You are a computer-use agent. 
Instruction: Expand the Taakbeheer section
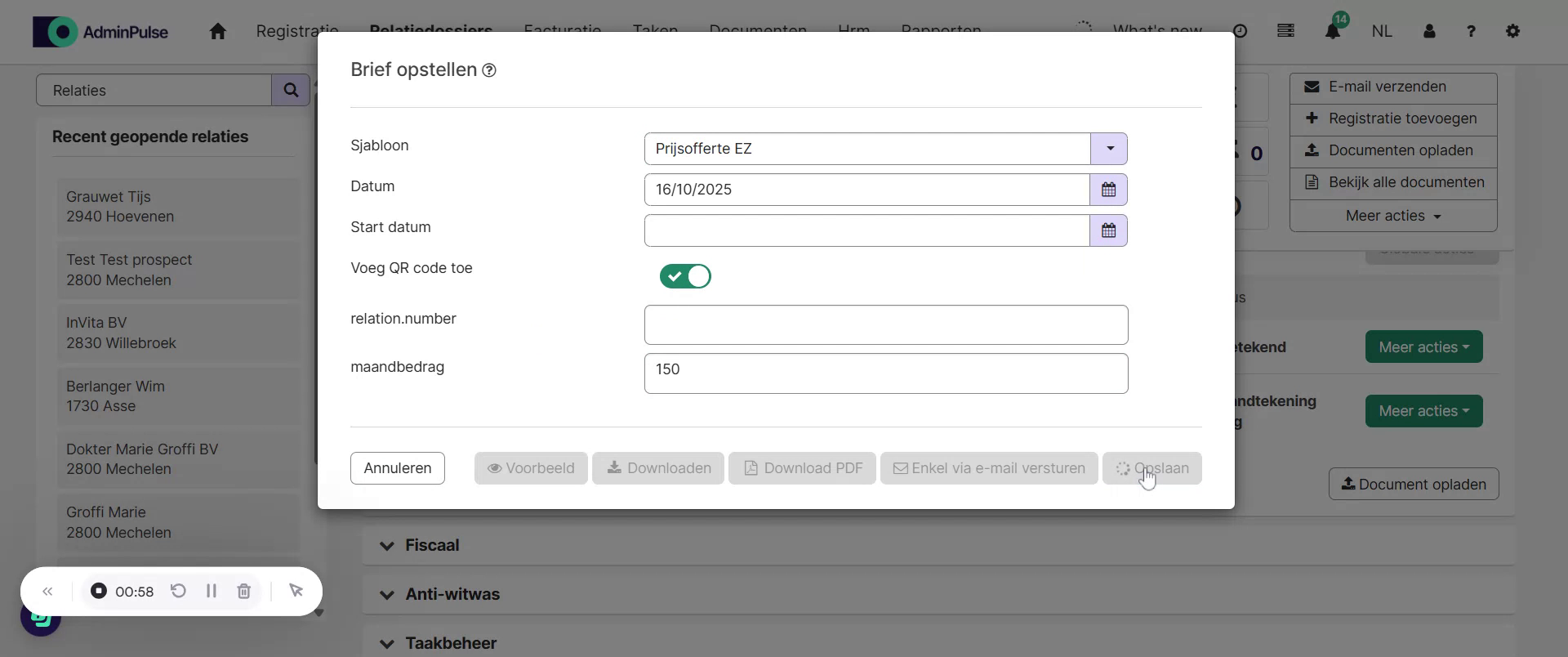[938, 643]
